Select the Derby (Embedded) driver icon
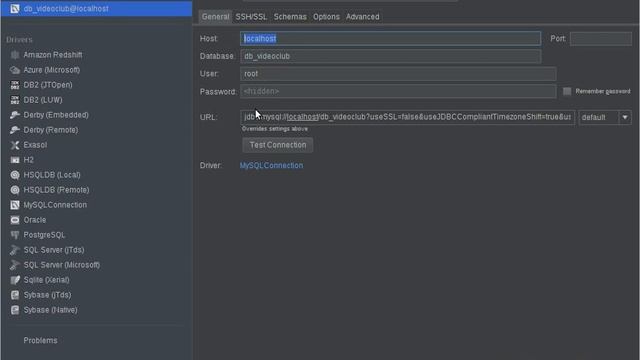This screenshot has width=640, height=360. (15, 115)
